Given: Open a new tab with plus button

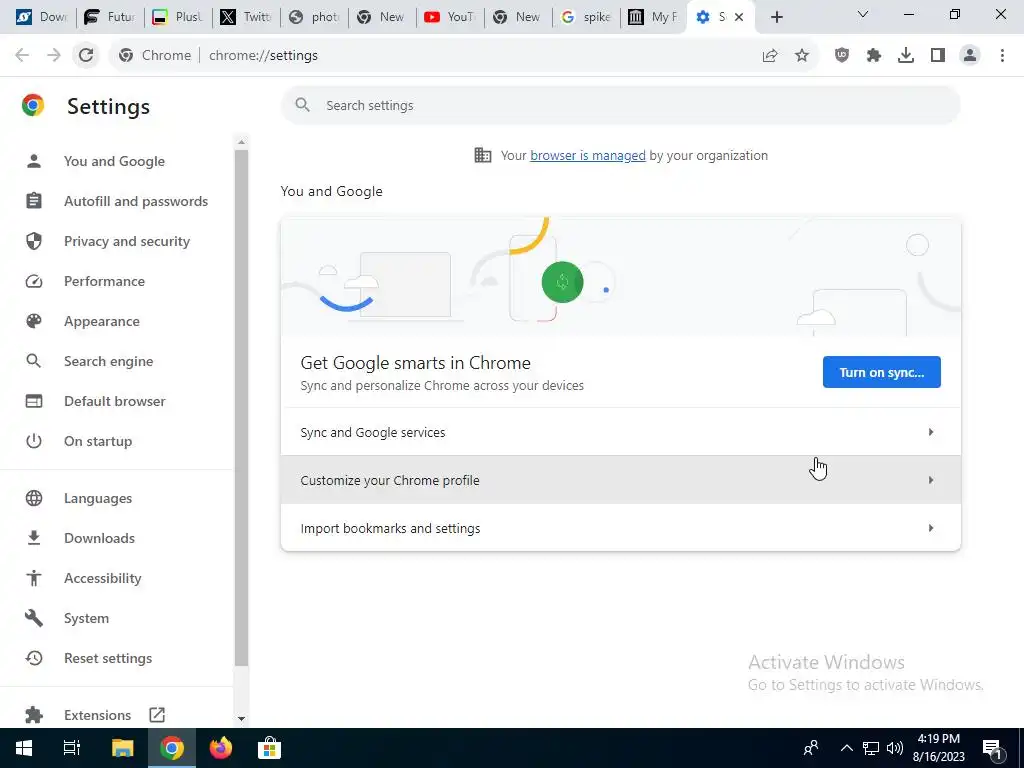Looking at the screenshot, I should (x=776, y=17).
